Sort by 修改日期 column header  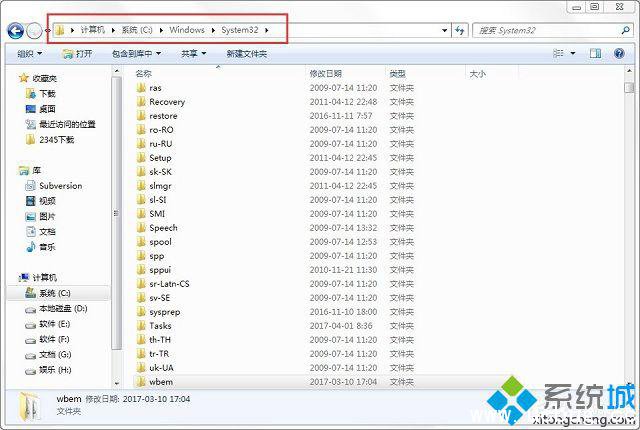pyautogui.click(x=325, y=73)
